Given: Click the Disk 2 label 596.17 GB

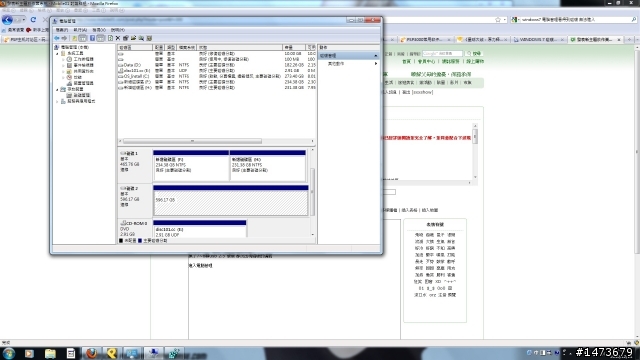Looking at the screenshot, I should point(134,200).
